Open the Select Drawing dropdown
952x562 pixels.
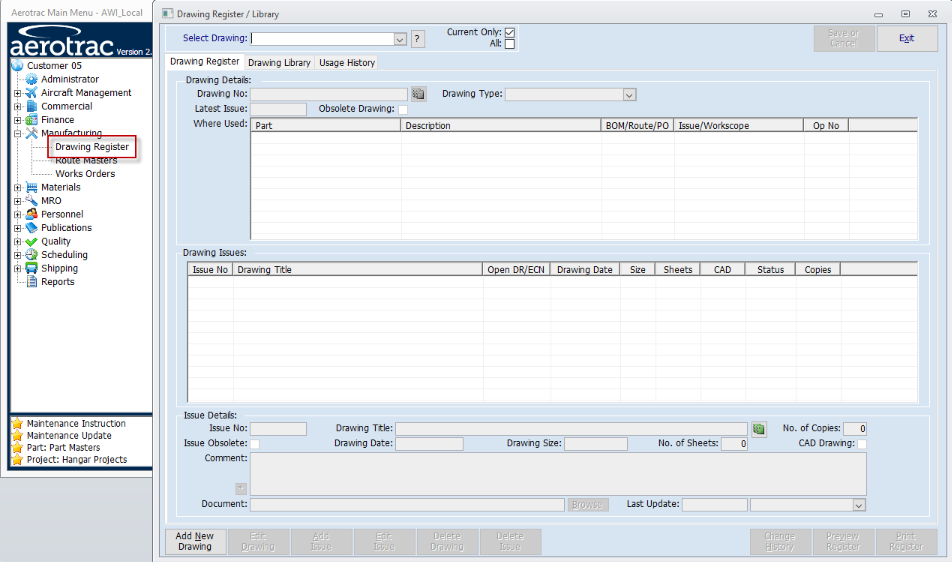(x=400, y=39)
